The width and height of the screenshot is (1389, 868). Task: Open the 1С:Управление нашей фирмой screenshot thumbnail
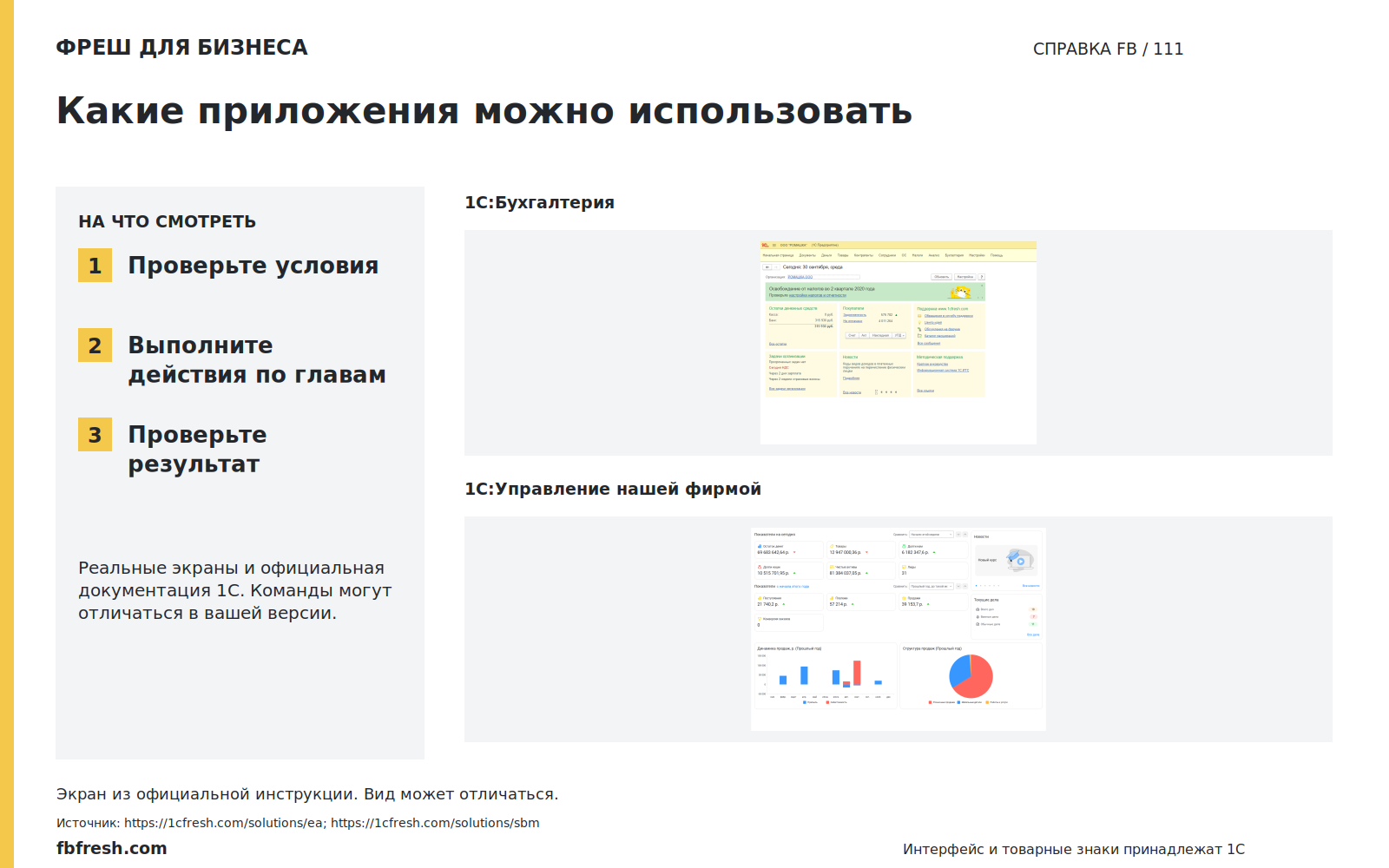point(899,629)
